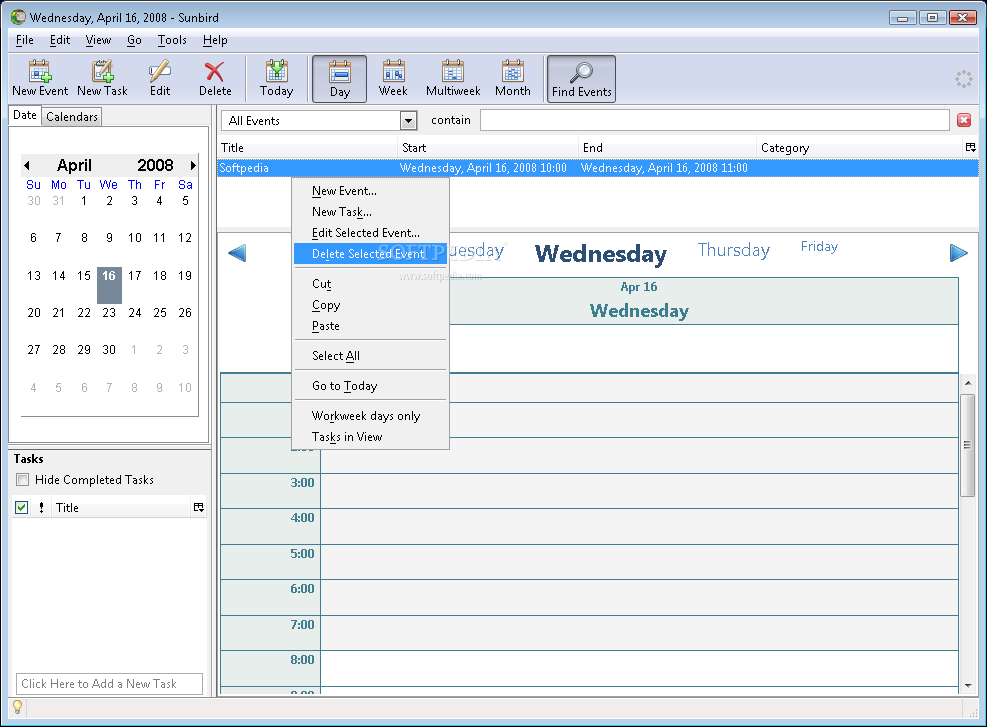Image resolution: width=987 pixels, height=727 pixels.
Task: Open the File menu
Action: coord(25,40)
